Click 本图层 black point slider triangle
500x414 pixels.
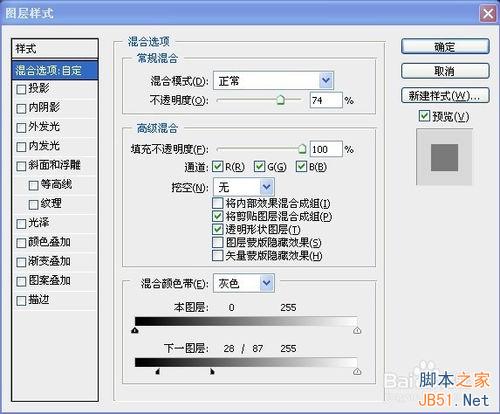135,330
